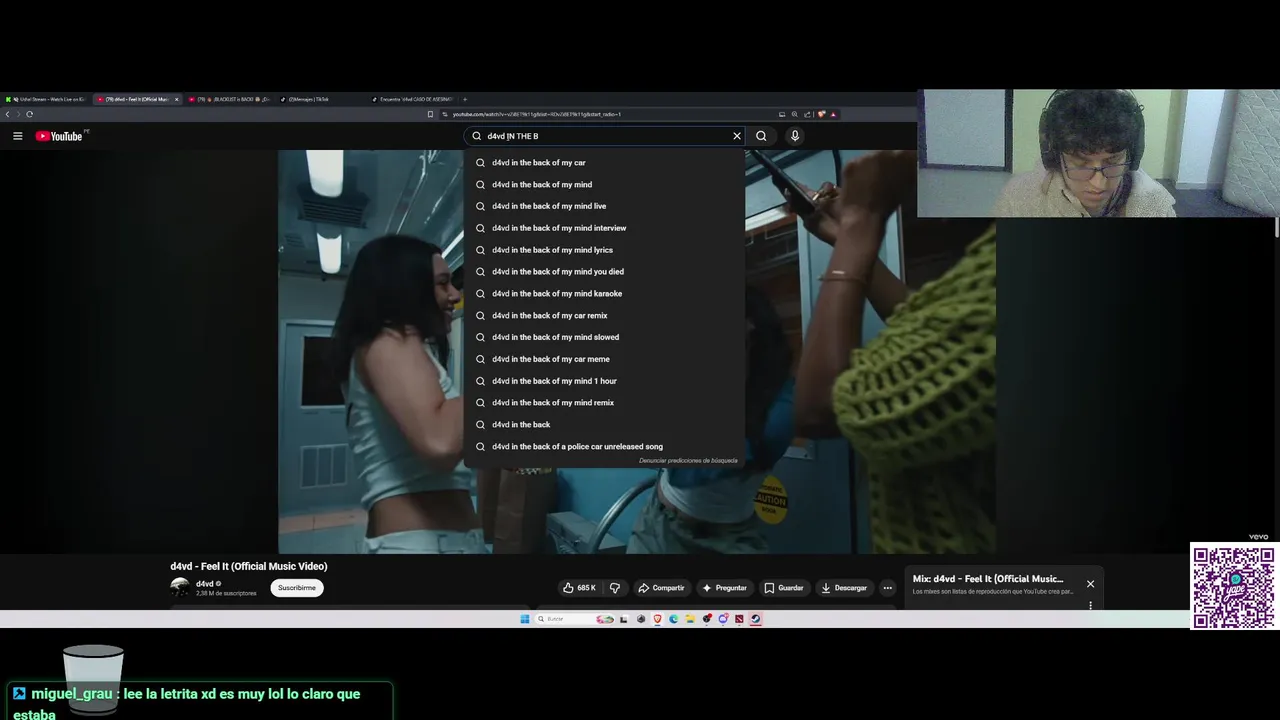The image size is (1280, 720).
Task: Switch to the BLACKLIST is BACK tab
Action: (x=232, y=99)
